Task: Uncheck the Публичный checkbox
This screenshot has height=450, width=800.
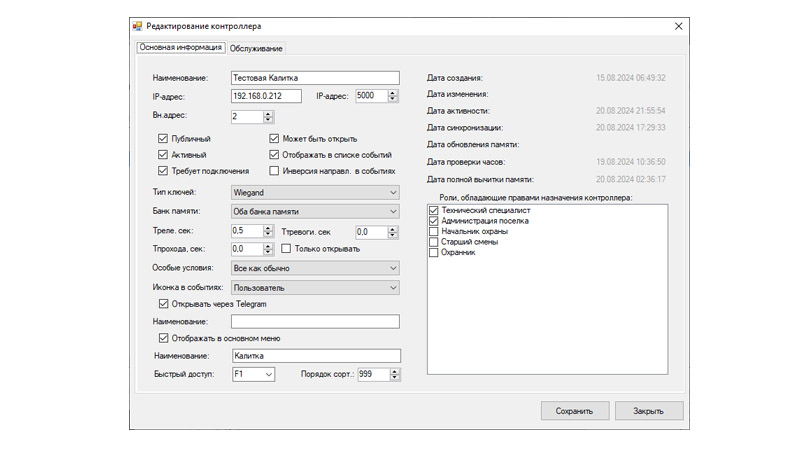Action: [164, 139]
